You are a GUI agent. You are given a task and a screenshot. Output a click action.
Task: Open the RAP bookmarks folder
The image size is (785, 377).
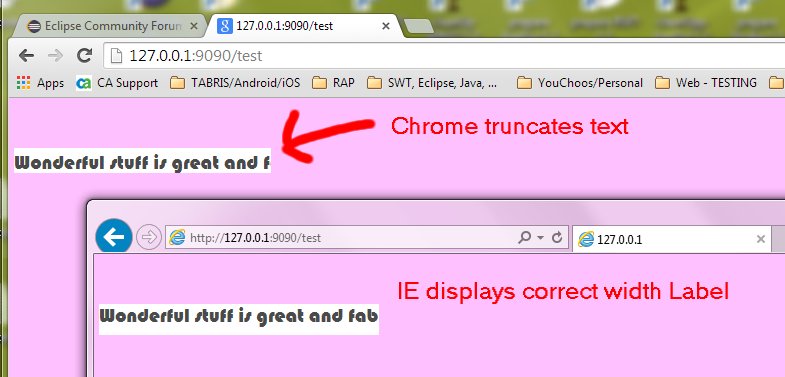coord(333,83)
